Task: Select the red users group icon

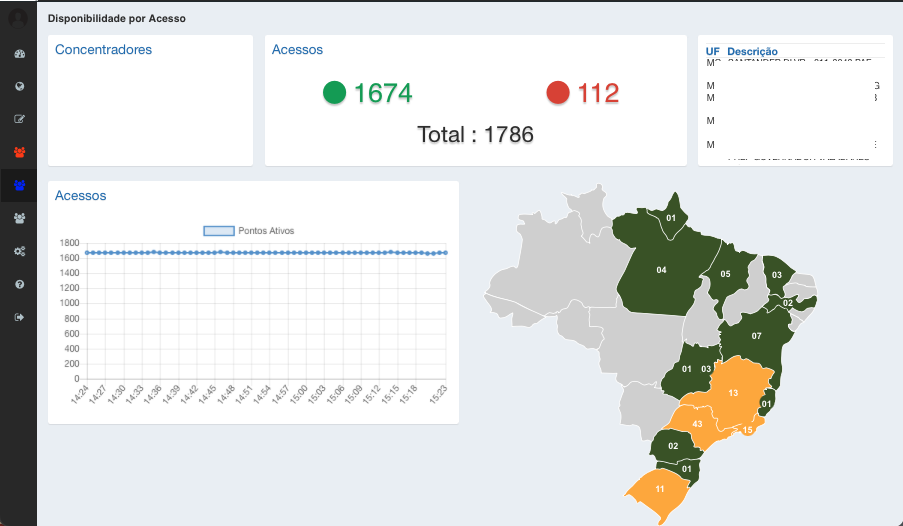Action: point(19,152)
